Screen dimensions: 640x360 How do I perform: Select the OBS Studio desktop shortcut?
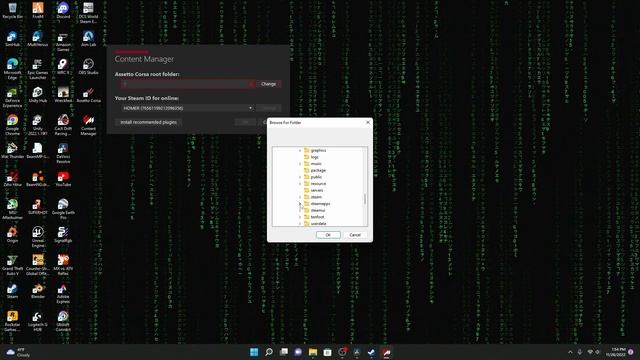click(88, 67)
